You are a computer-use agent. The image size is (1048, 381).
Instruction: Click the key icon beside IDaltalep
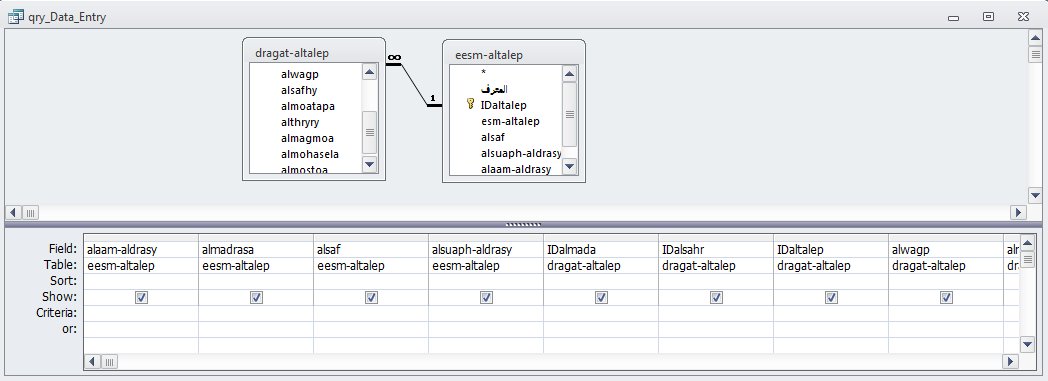[471, 104]
